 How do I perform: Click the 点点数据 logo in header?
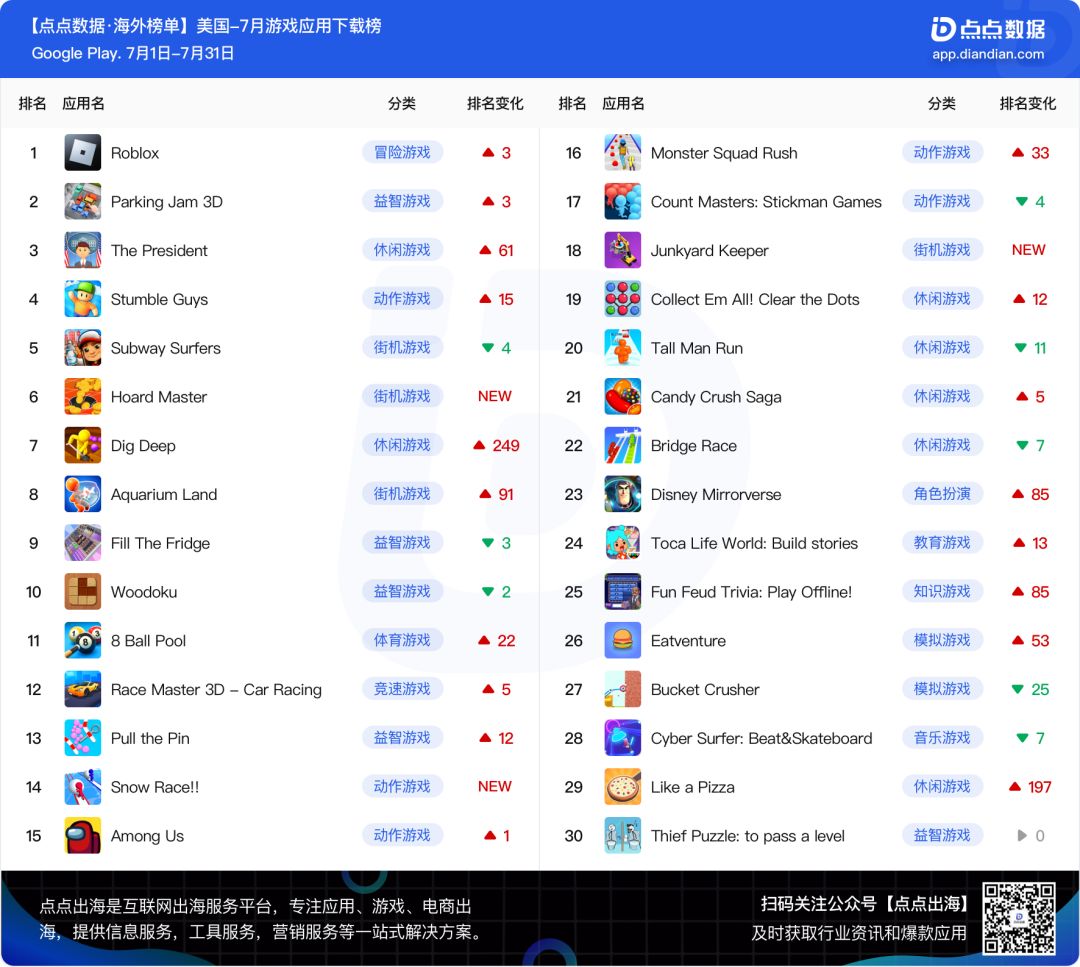pyautogui.click(x=988, y=29)
